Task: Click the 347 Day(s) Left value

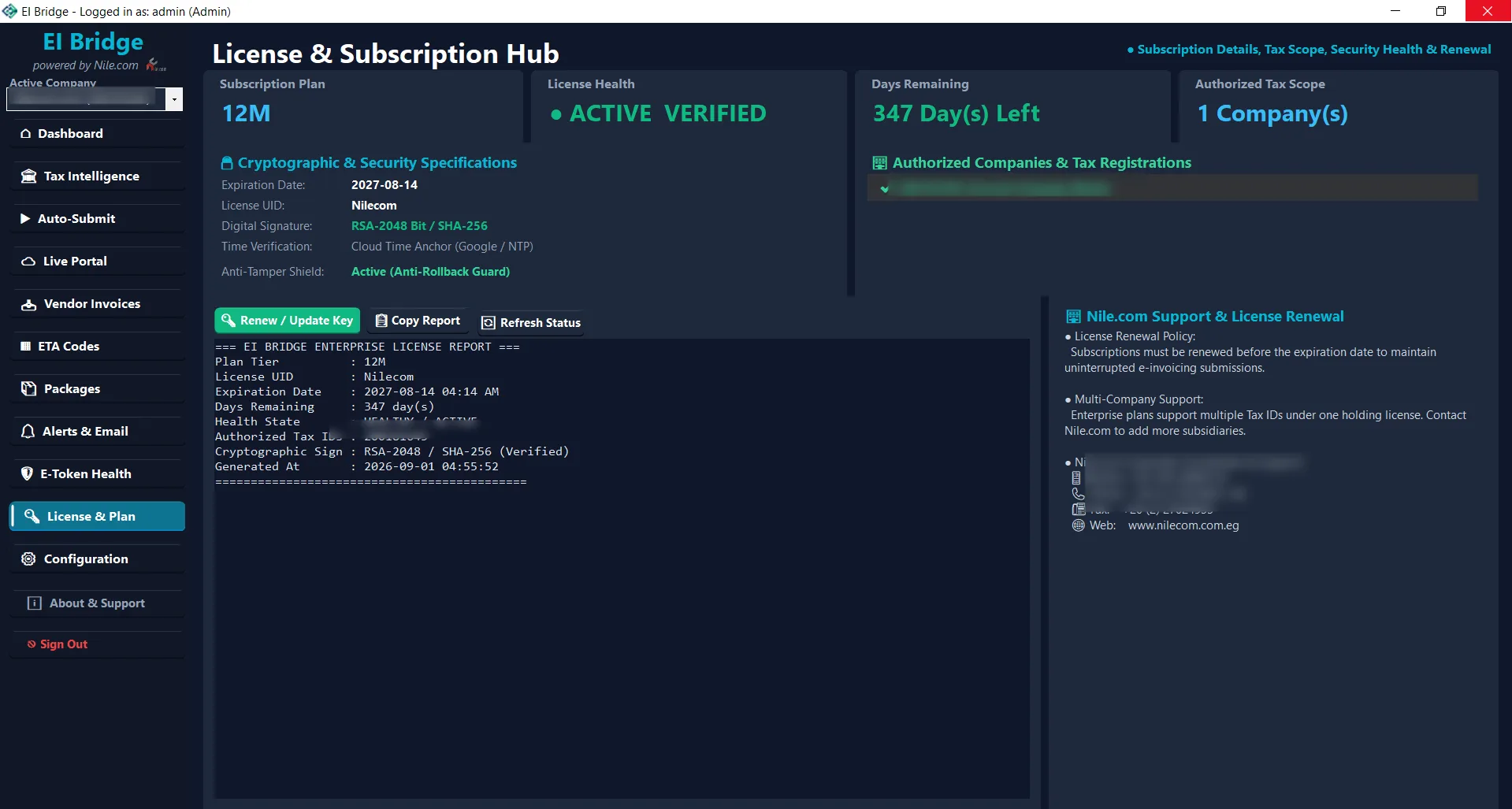Action: [956, 113]
